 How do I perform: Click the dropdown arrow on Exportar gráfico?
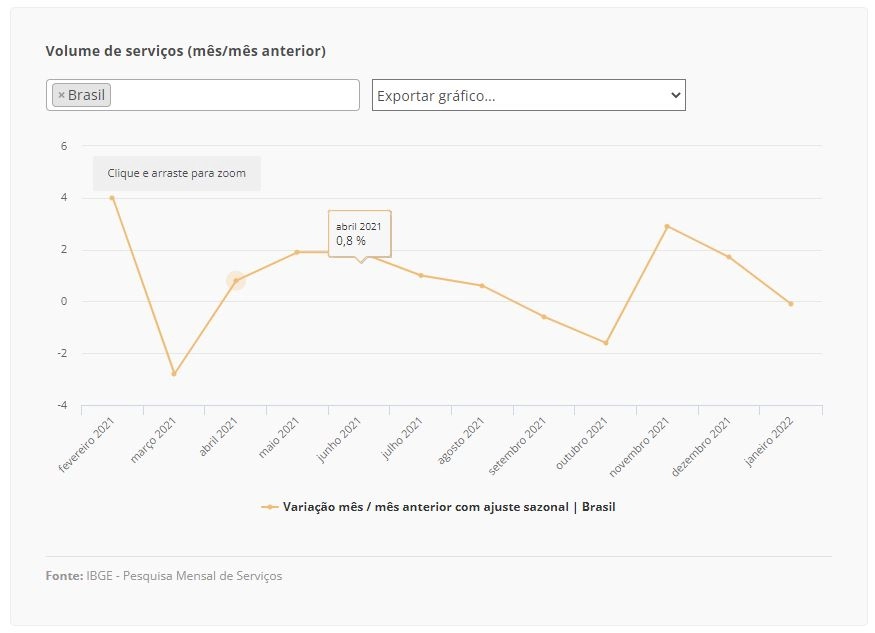pos(675,95)
